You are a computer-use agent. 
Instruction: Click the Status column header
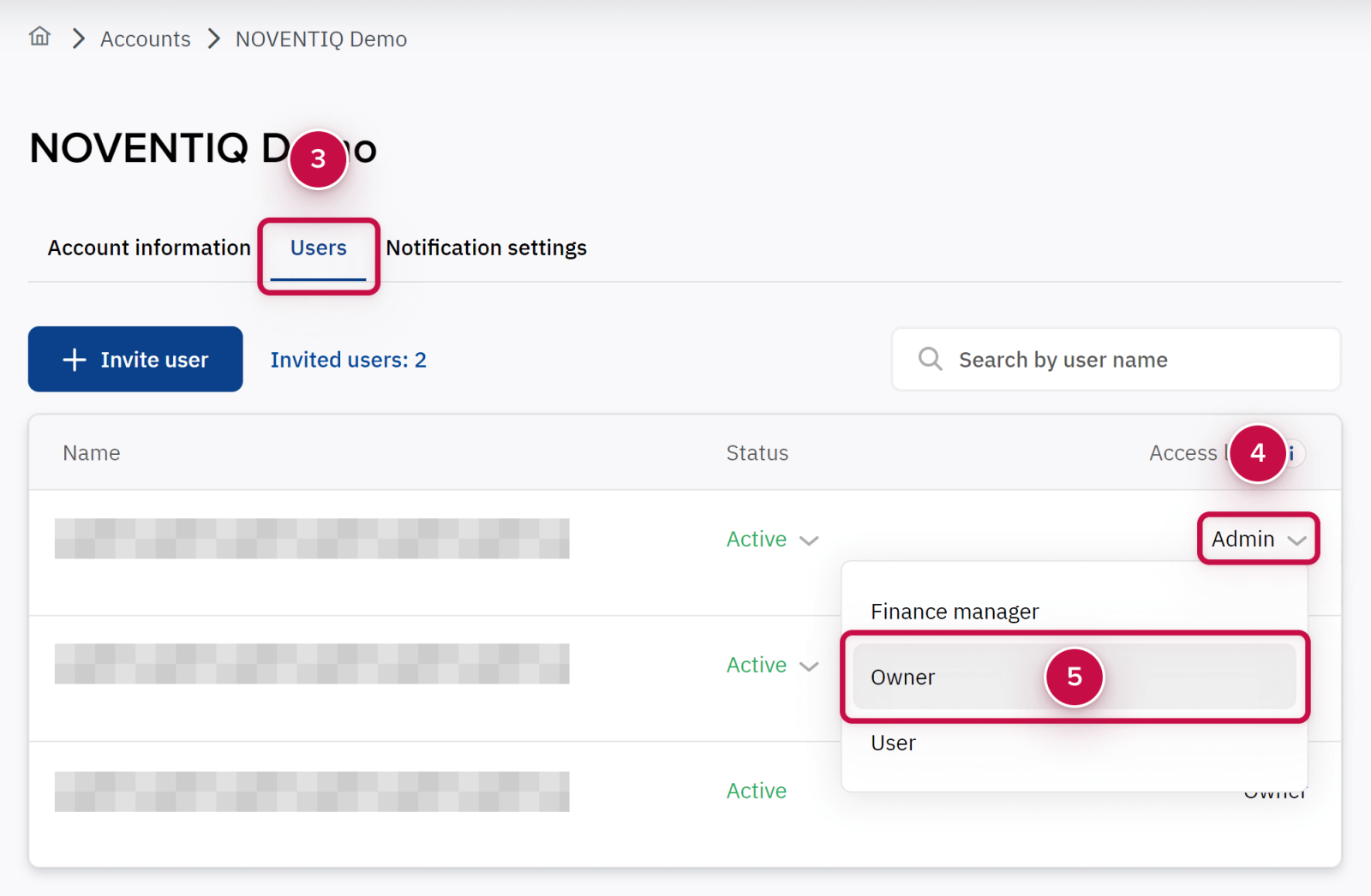pos(757,453)
